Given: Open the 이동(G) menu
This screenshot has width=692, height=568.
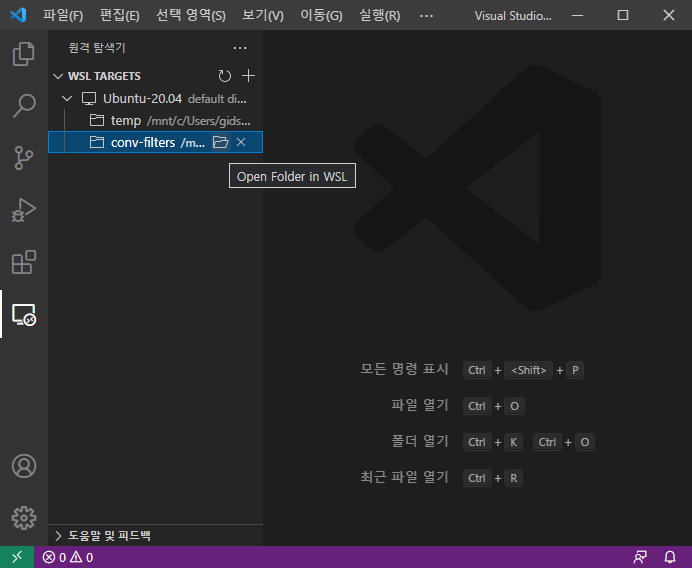Looking at the screenshot, I should (321, 15).
